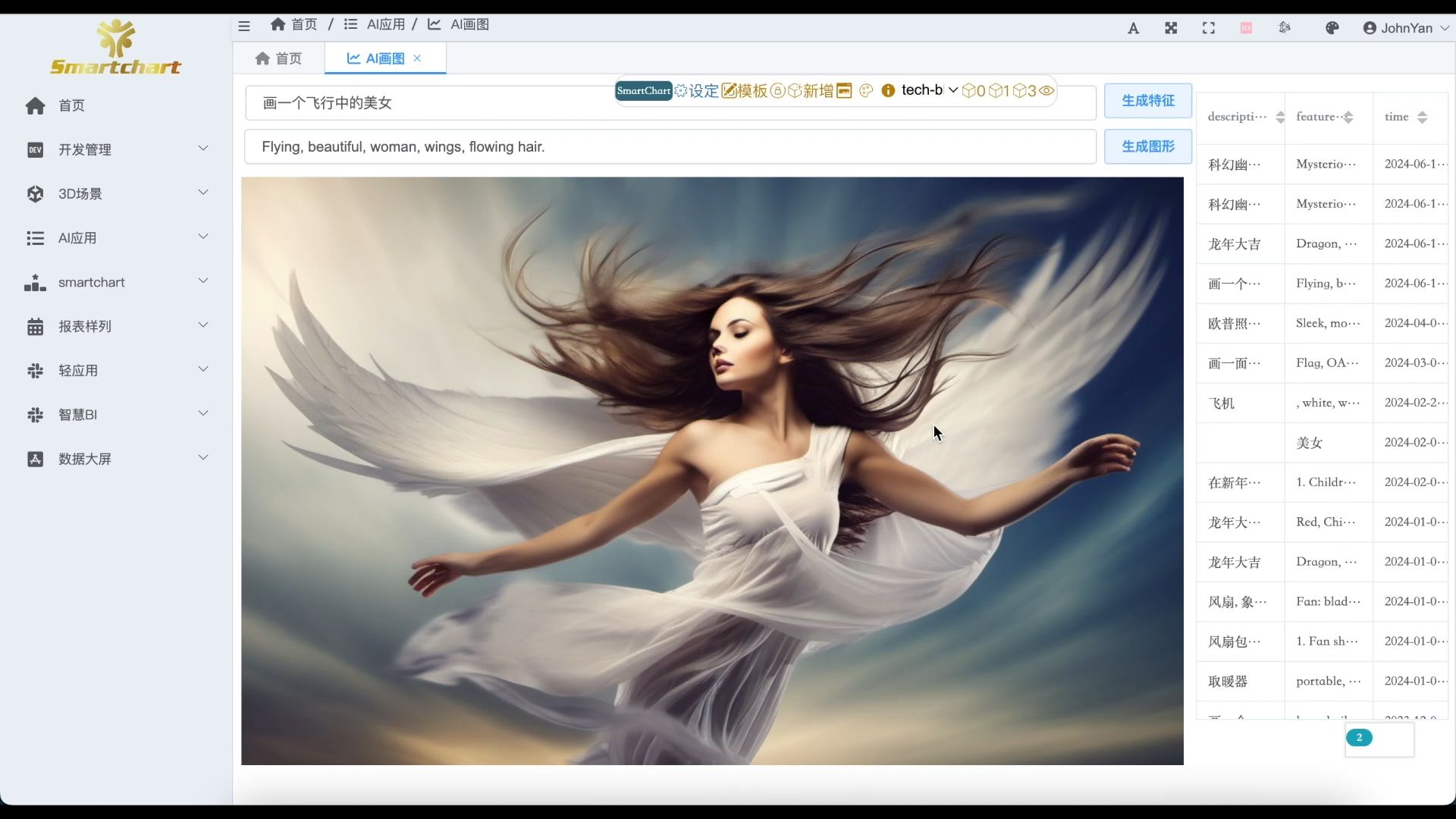1456x819 pixels.
Task: Focus the features input 'Flying, beautiful, woman'
Action: [670, 146]
